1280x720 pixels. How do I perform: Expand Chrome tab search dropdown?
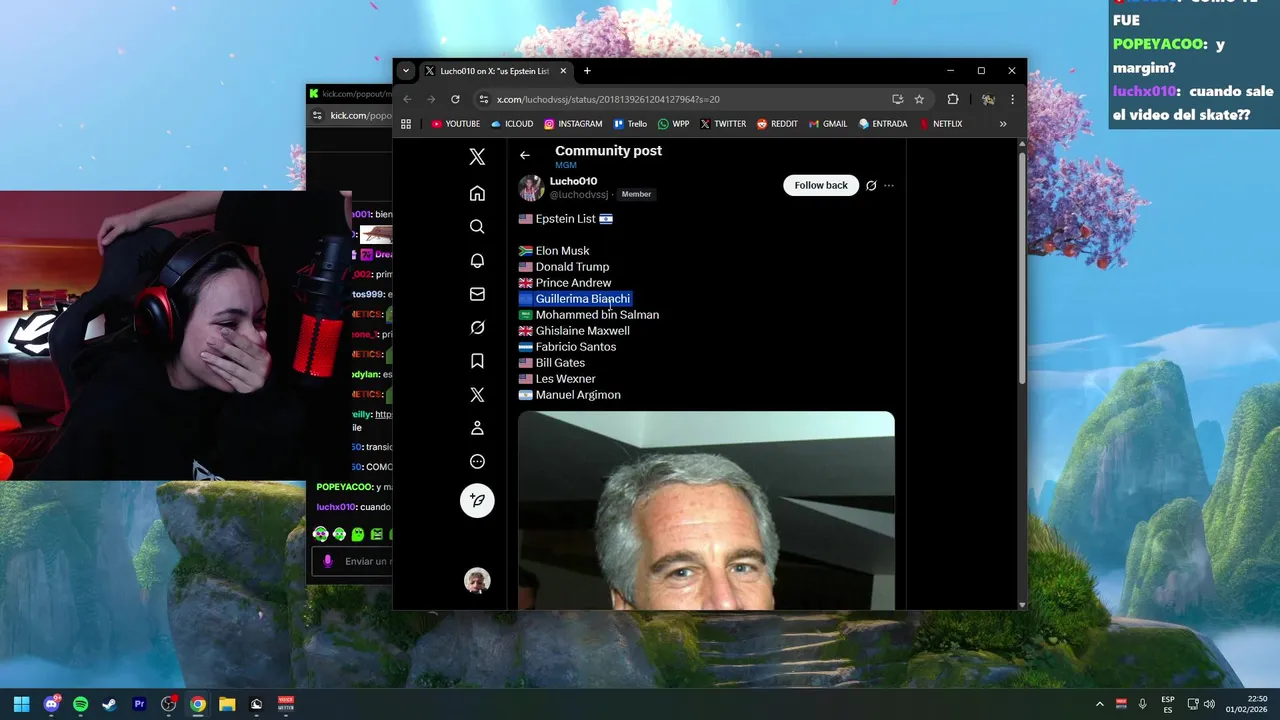pyautogui.click(x=405, y=71)
